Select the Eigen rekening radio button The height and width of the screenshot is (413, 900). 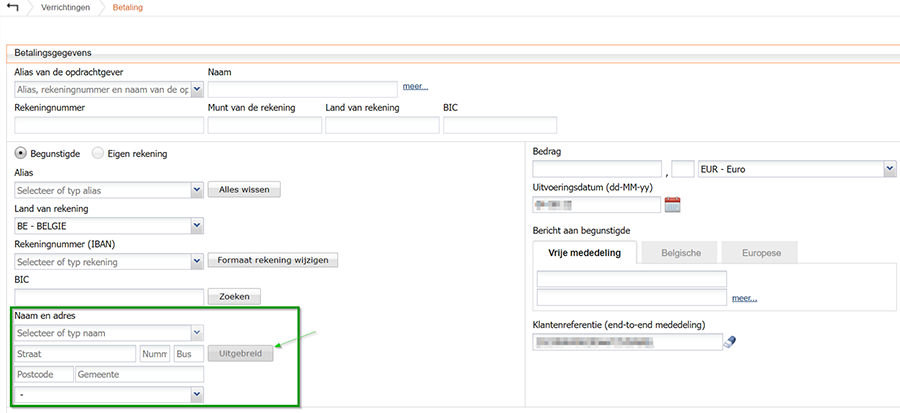pos(97,154)
